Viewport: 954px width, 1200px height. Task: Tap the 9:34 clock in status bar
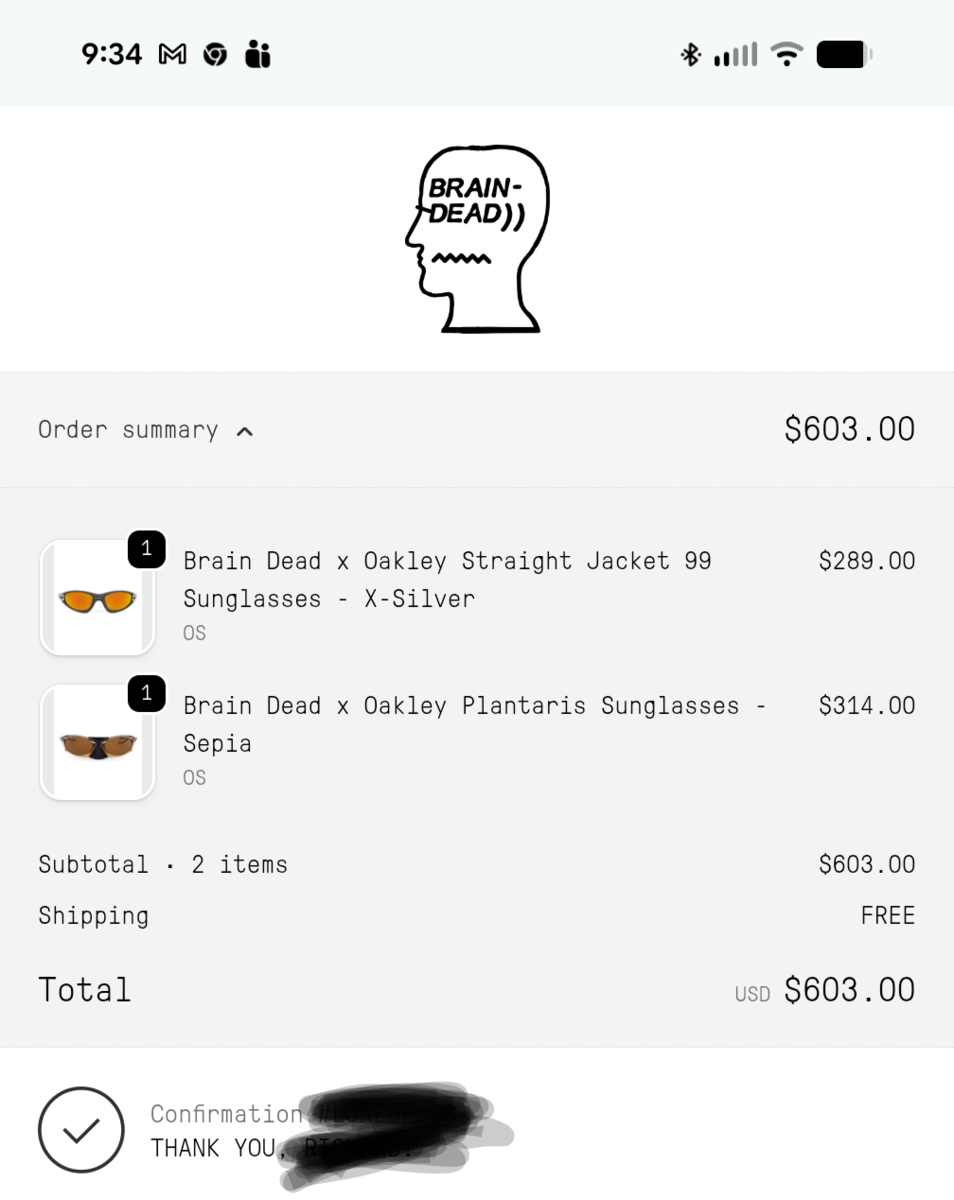[112, 54]
